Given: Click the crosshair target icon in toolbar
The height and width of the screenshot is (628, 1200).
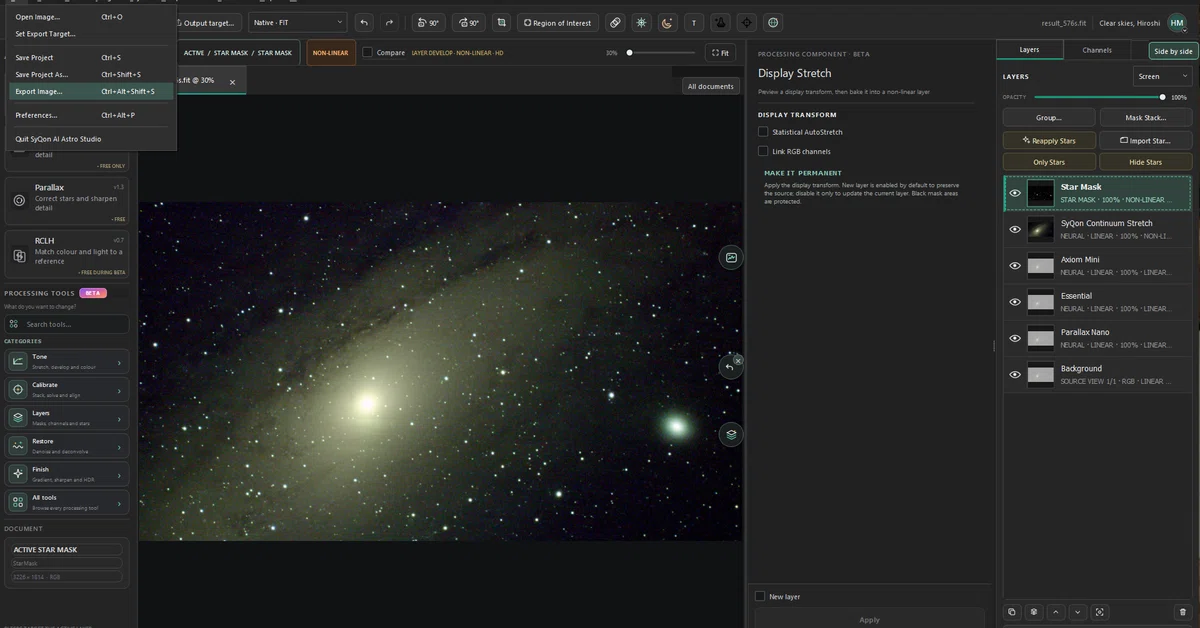Looking at the screenshot, I should [747, 22].
